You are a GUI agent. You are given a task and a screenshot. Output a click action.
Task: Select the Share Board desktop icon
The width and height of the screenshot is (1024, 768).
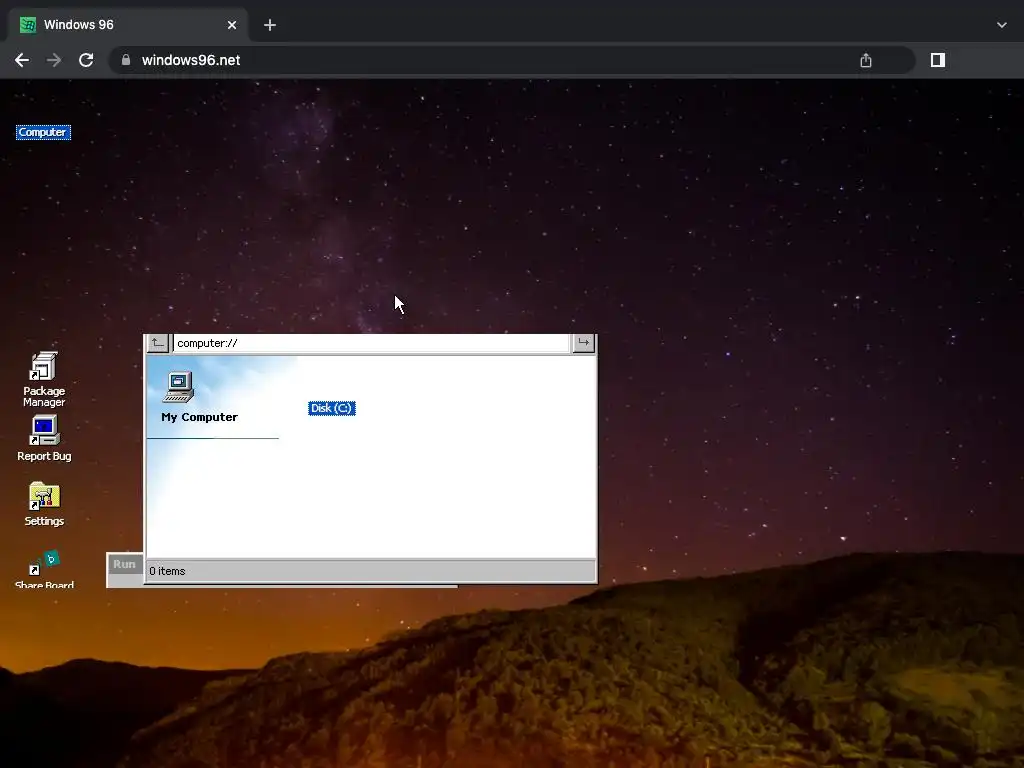(x=44, y=570)
